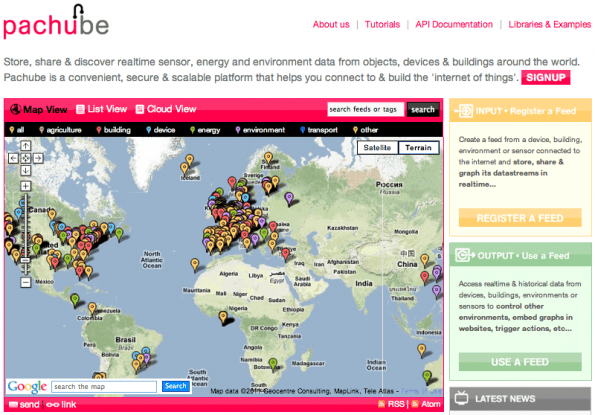Pan the map right arrow

coord(38,158)
